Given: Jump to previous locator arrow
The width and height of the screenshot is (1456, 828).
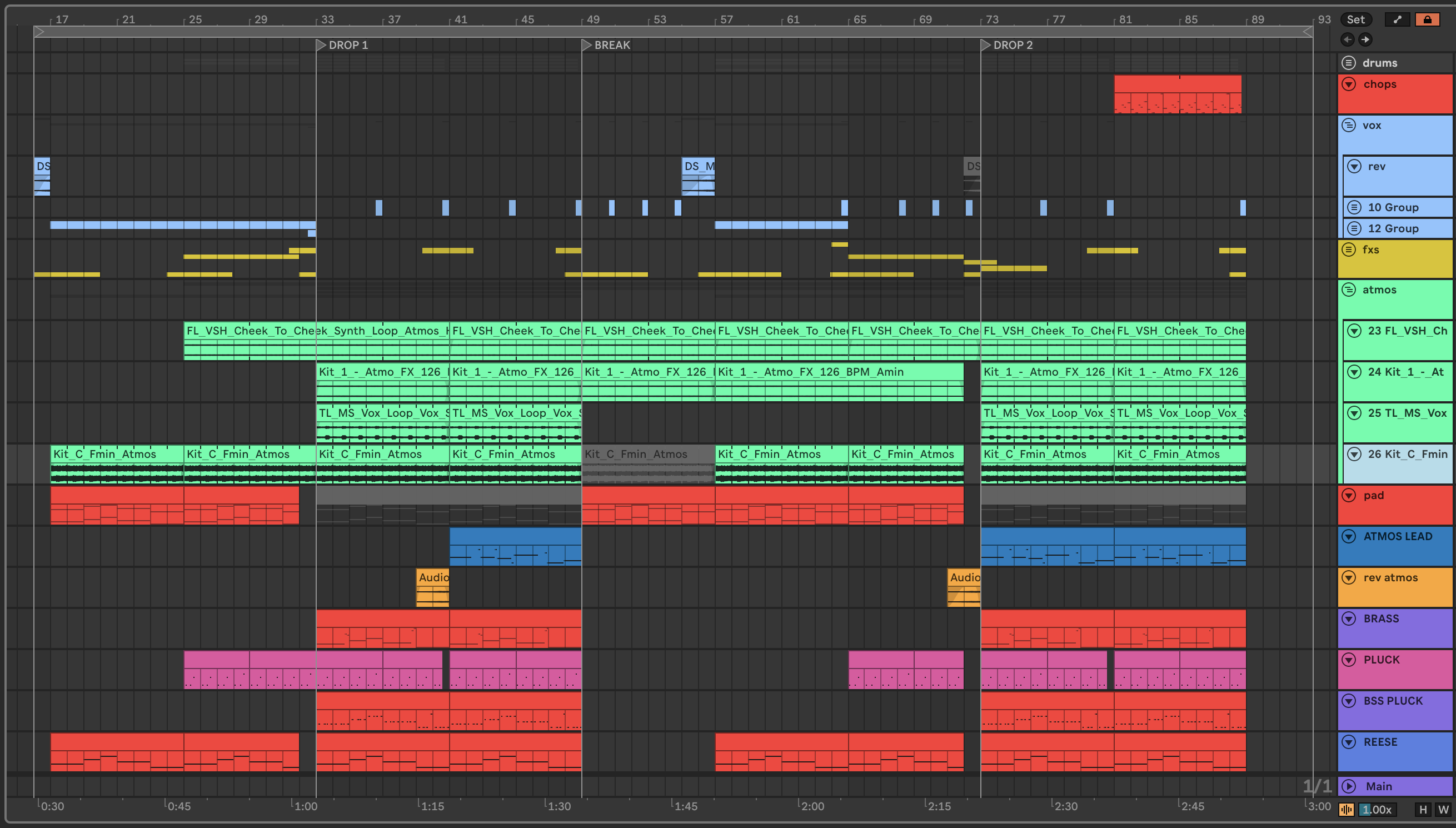Looking at the screenshot, I should tap(1347, 39).
